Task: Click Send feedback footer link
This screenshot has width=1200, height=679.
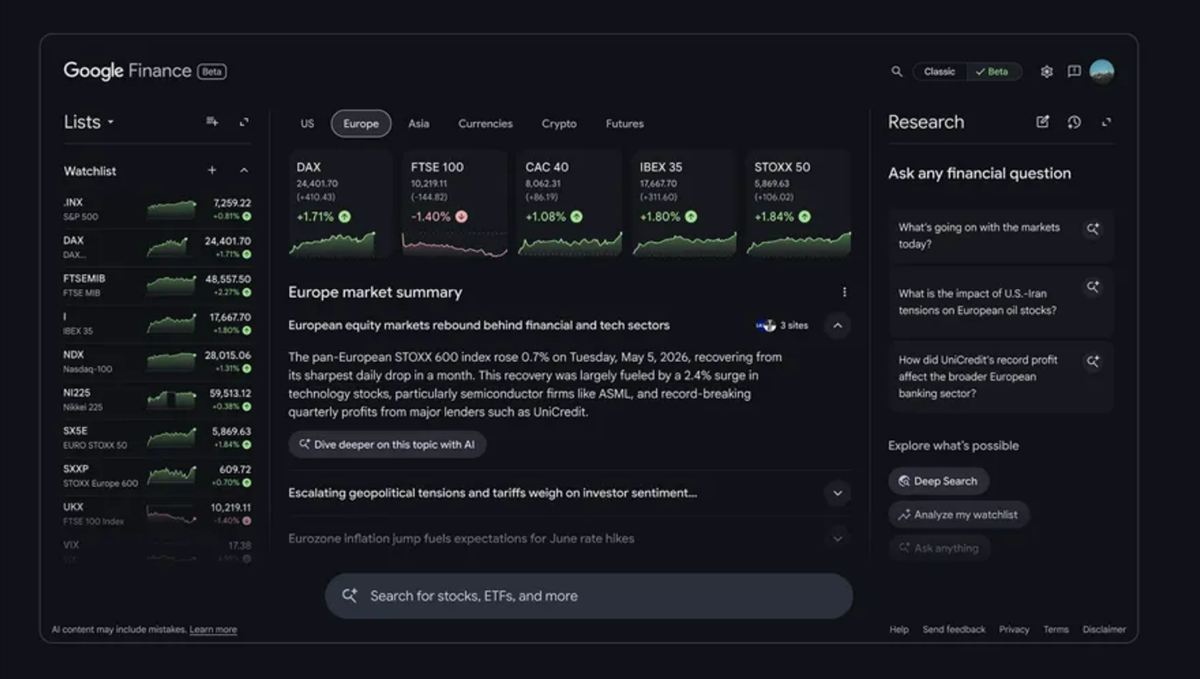Action: [x=953, y=630]
